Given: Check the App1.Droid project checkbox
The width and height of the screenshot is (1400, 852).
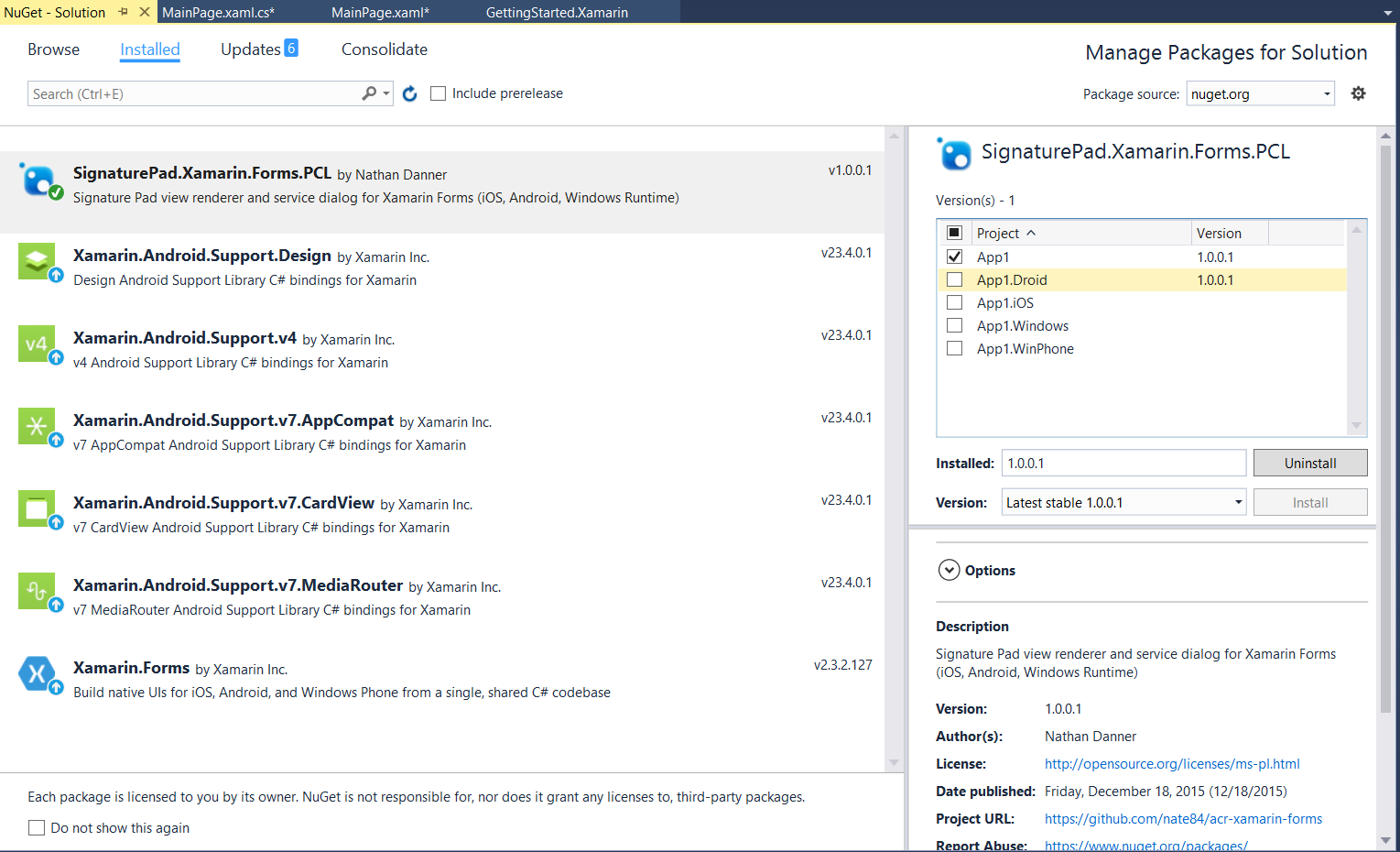Looking at the screenshot, I should [x=954, y=279].
